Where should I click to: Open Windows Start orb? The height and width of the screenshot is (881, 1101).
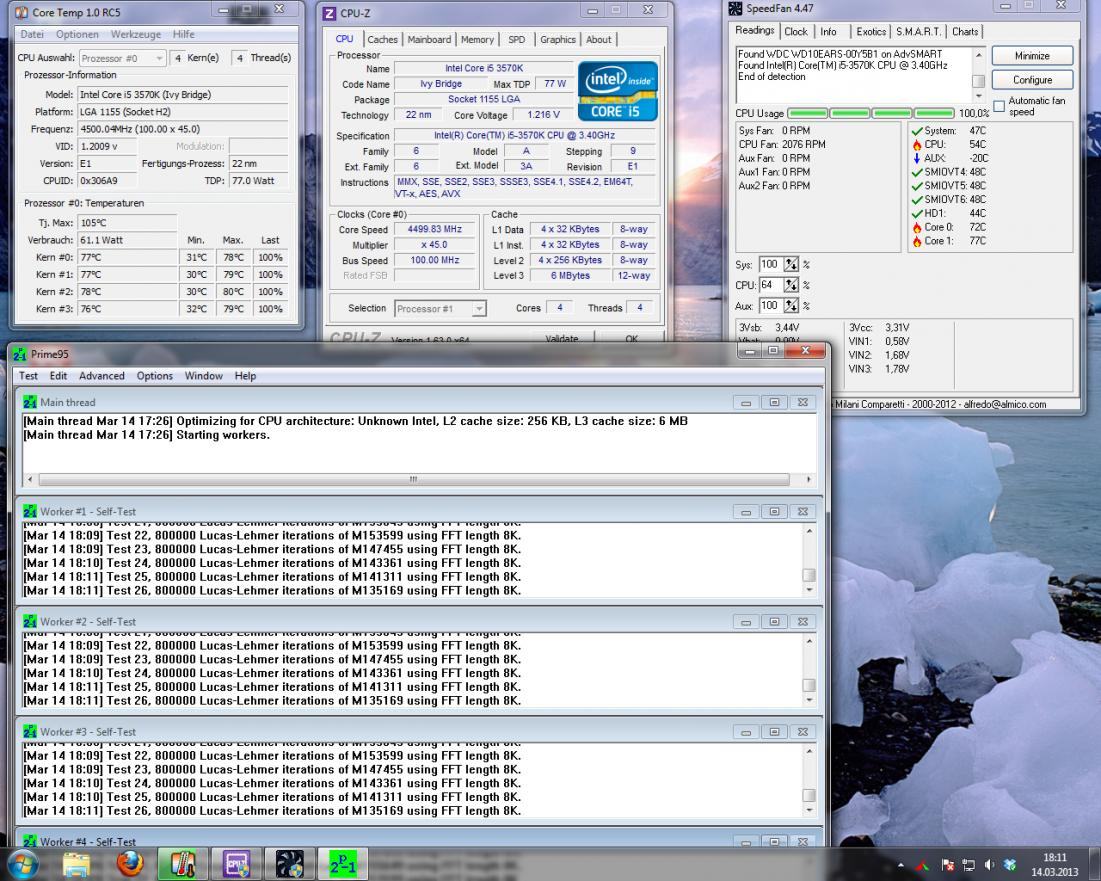(x=23, y=864)
